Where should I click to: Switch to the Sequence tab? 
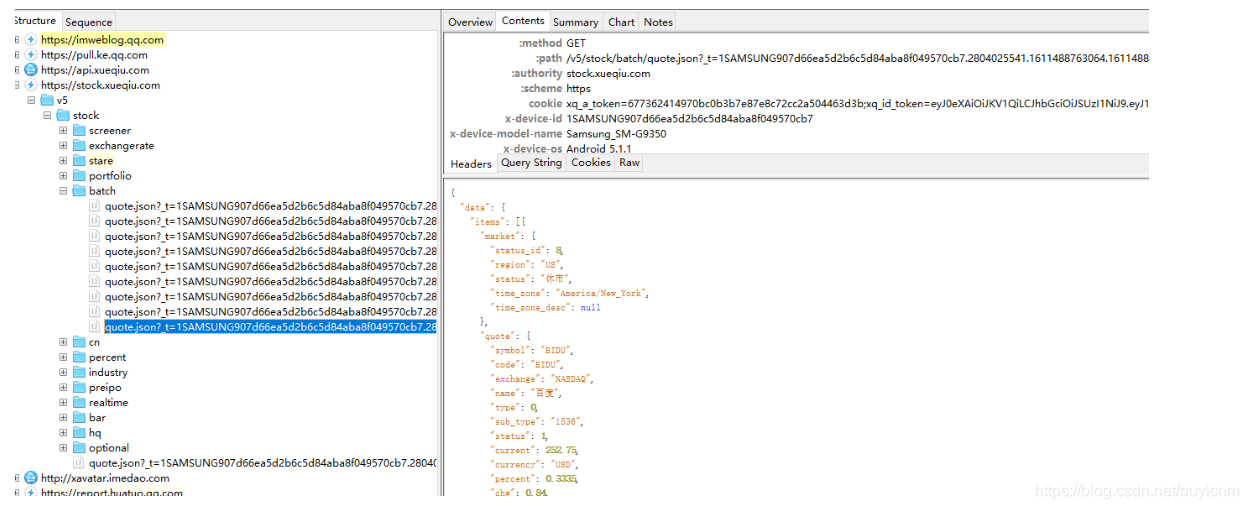click(x=89, y=22)
